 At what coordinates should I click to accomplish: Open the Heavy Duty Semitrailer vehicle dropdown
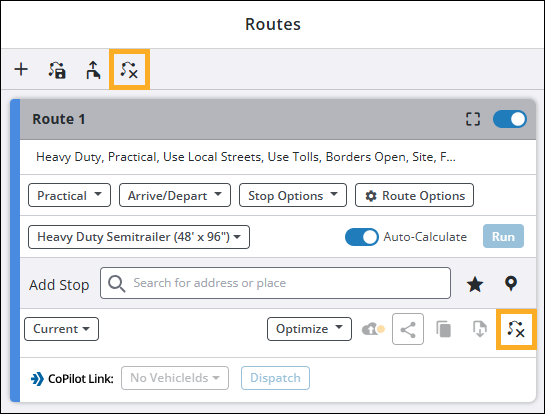click(x=139, y=237)
